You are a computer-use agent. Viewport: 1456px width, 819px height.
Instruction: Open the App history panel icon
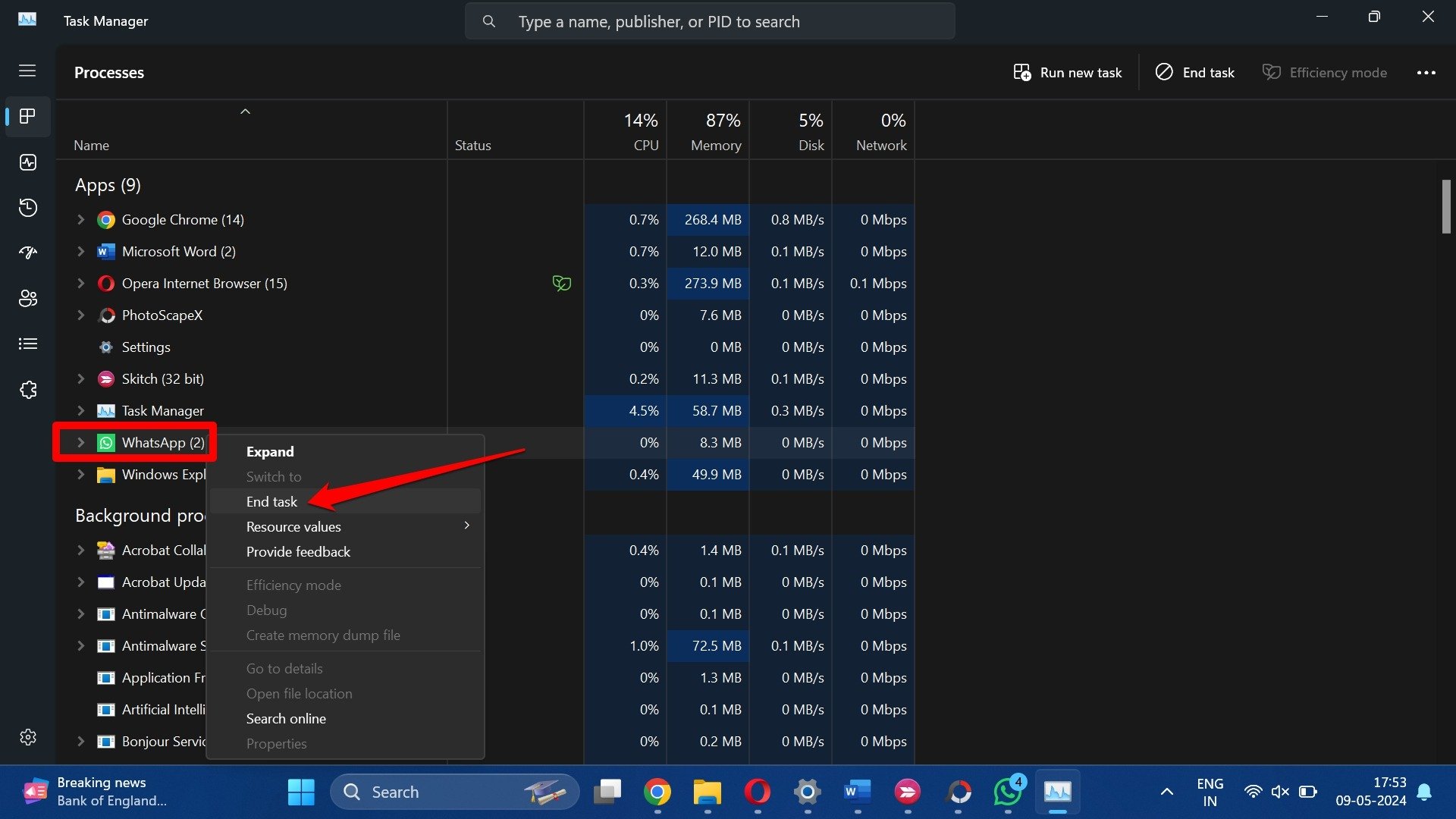[x=27, y=207]
